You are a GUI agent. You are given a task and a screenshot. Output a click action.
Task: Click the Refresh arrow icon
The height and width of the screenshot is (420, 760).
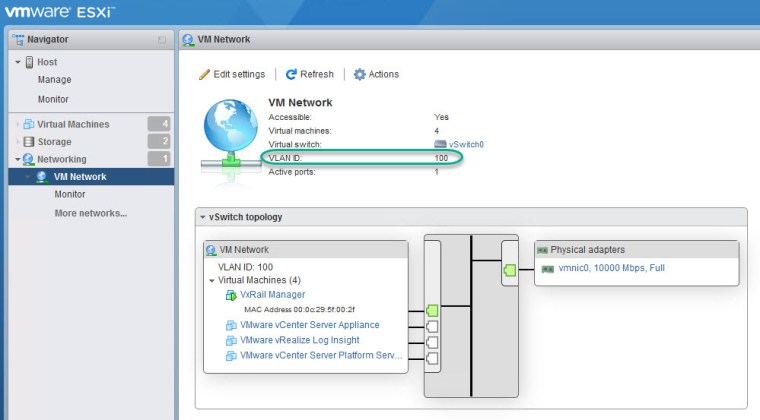pyautogui.click(x=291, y=74)
